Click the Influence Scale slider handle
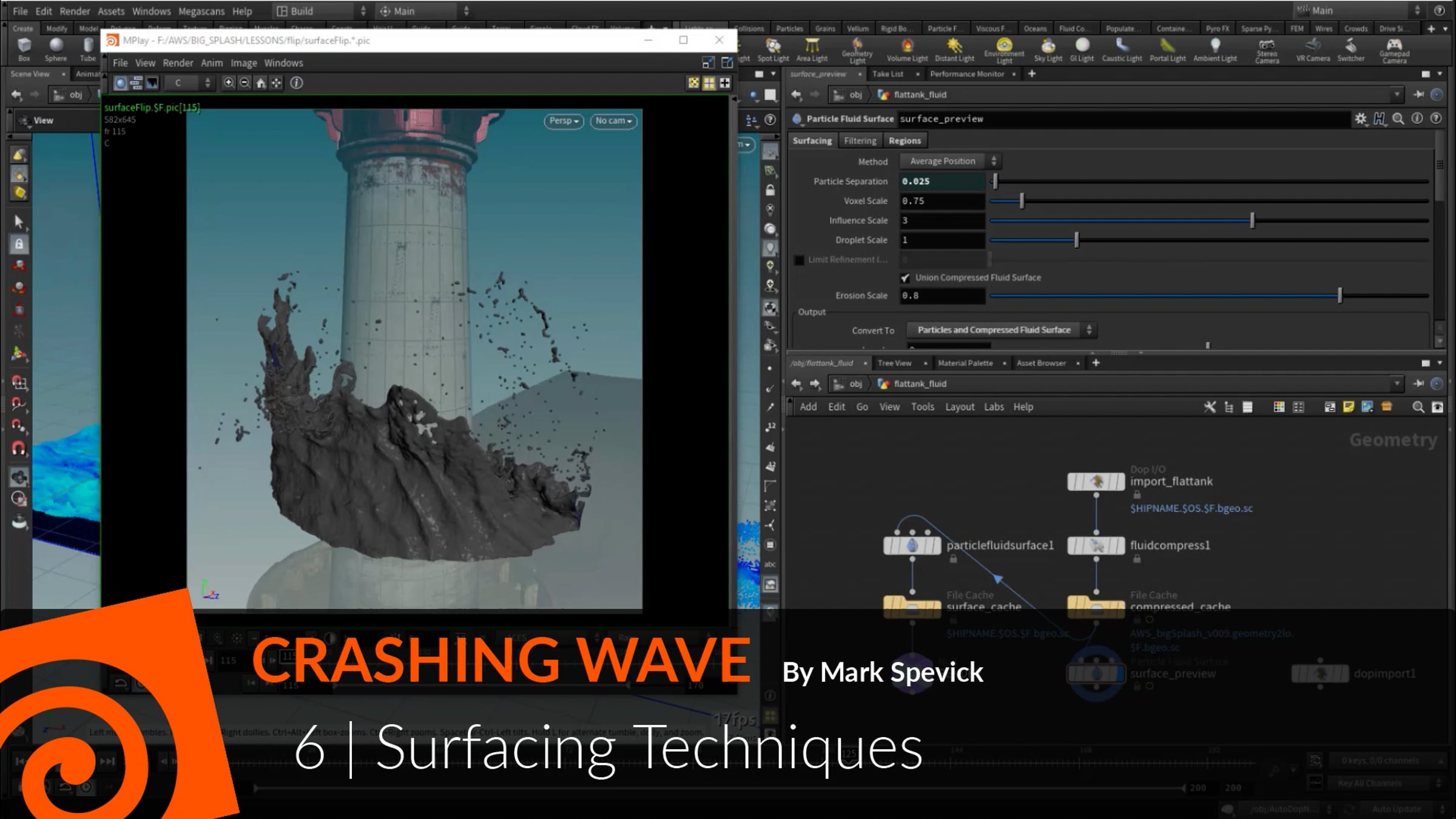1456x819 pixels. [x=1252, y=221]
